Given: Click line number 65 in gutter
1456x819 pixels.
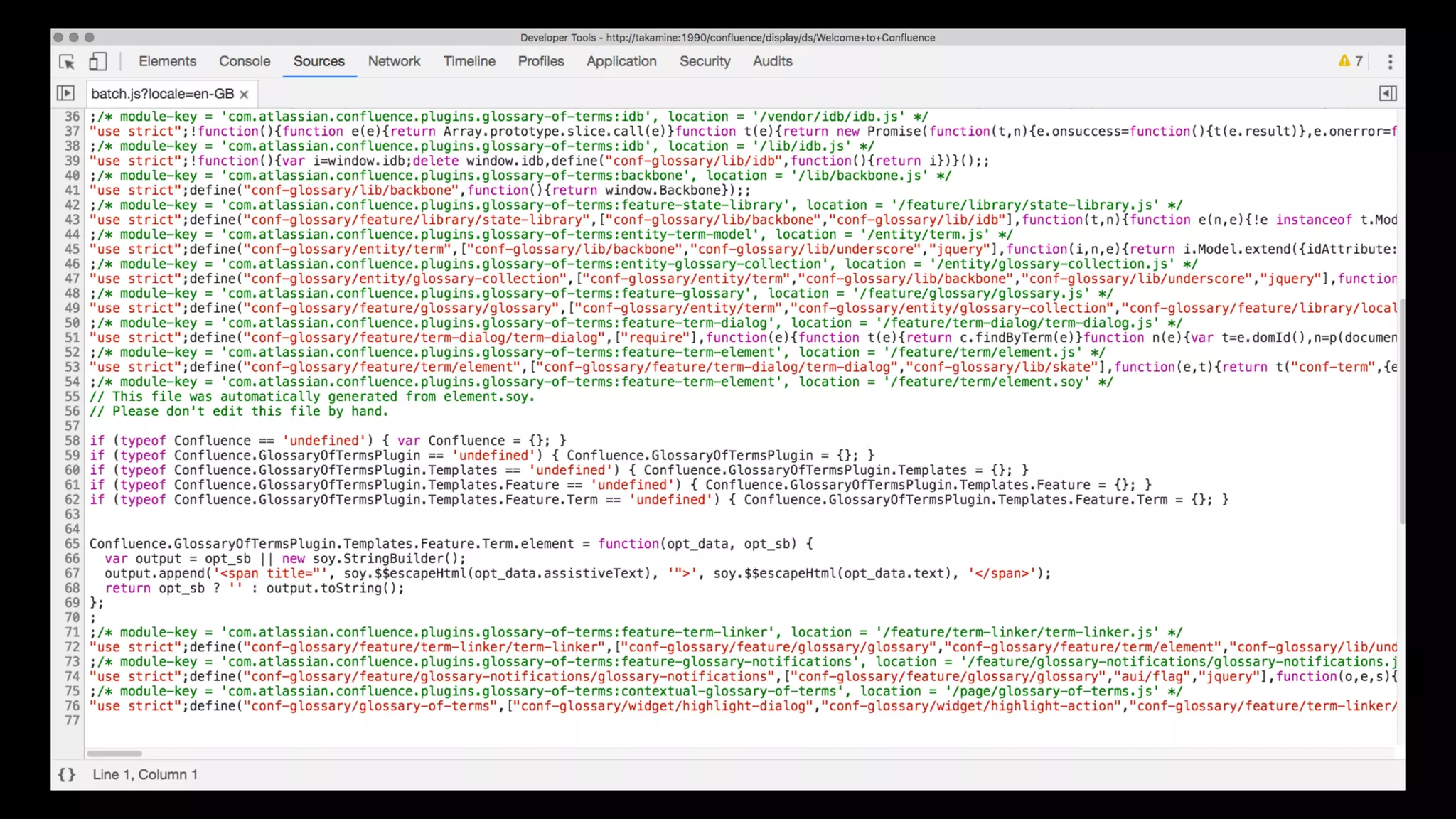Looking at the screenshot, I should coord(72,544).
